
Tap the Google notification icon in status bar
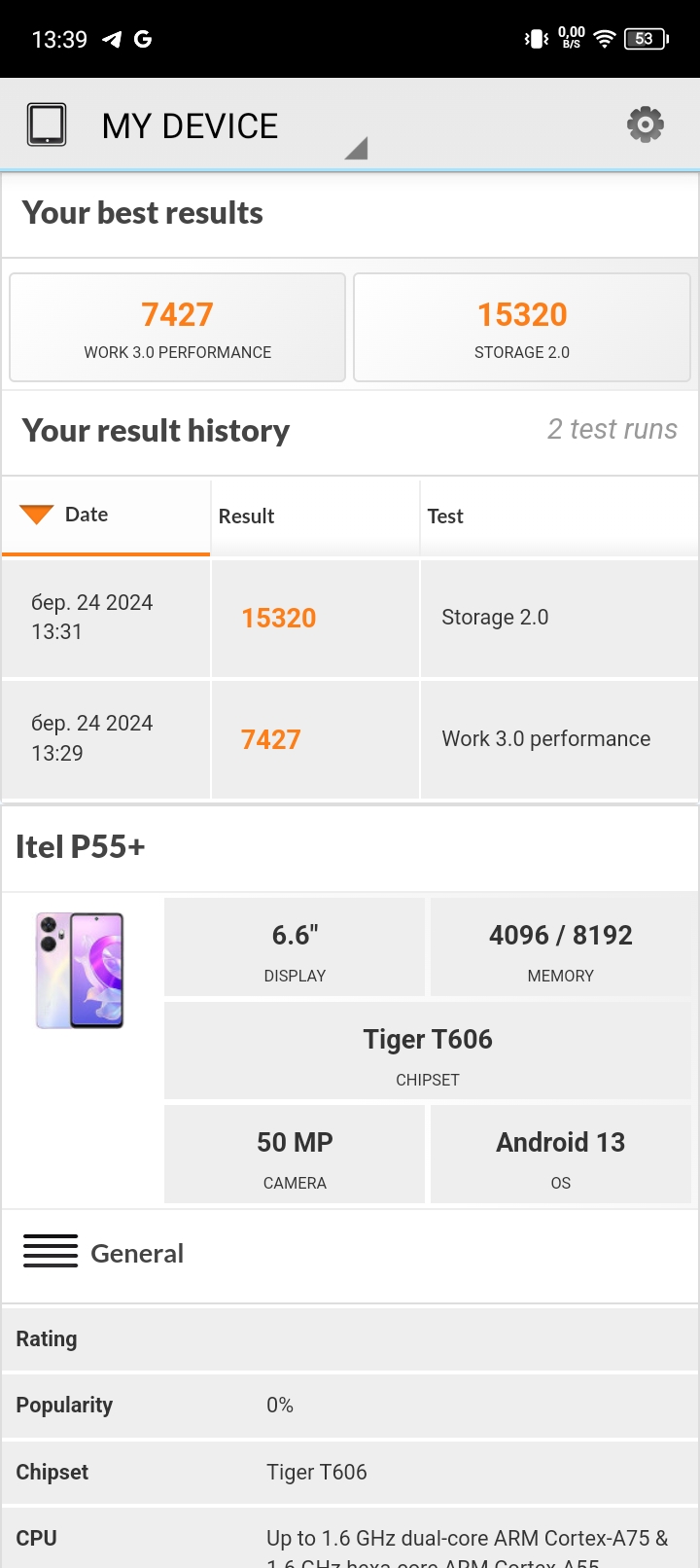point(143,39)
